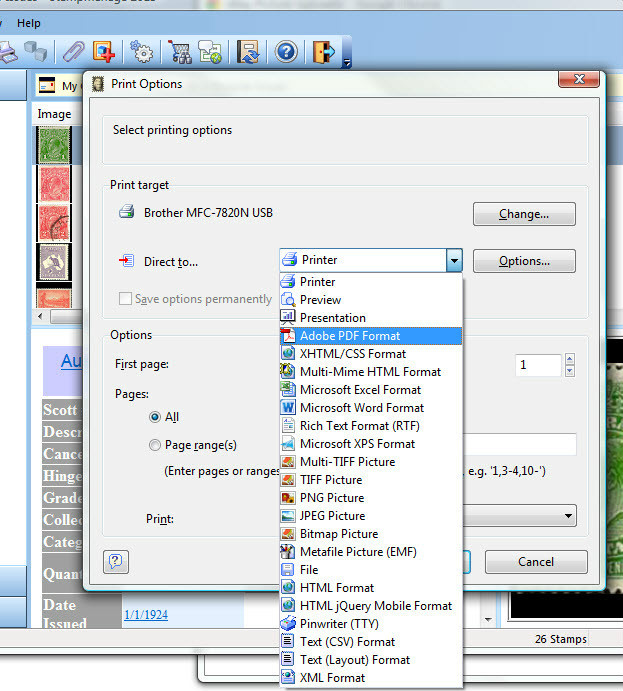Click the first page number field

(538, 365)
